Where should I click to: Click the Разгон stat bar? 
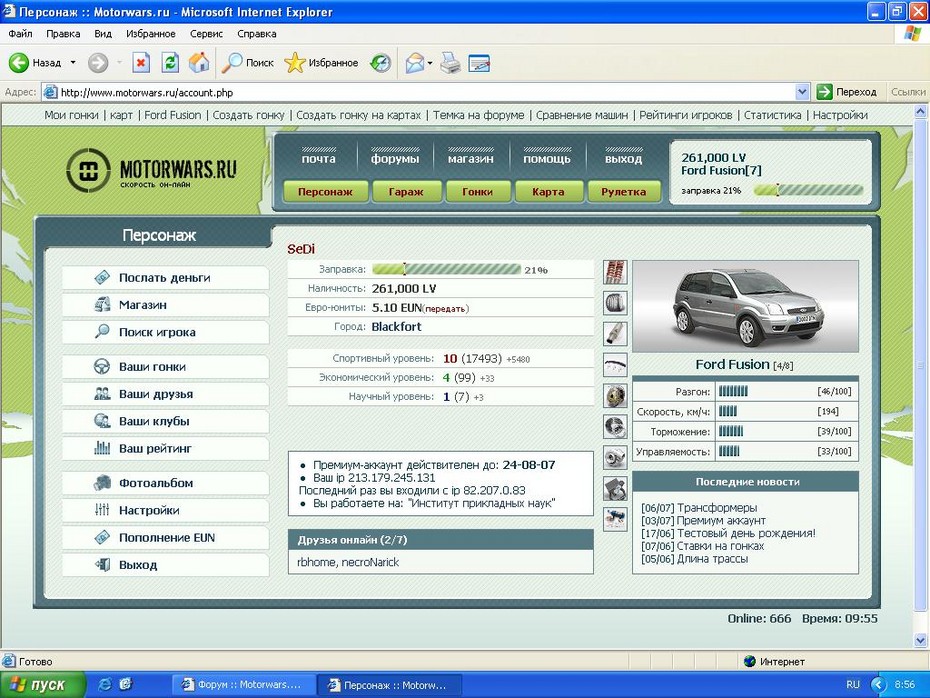733,391
